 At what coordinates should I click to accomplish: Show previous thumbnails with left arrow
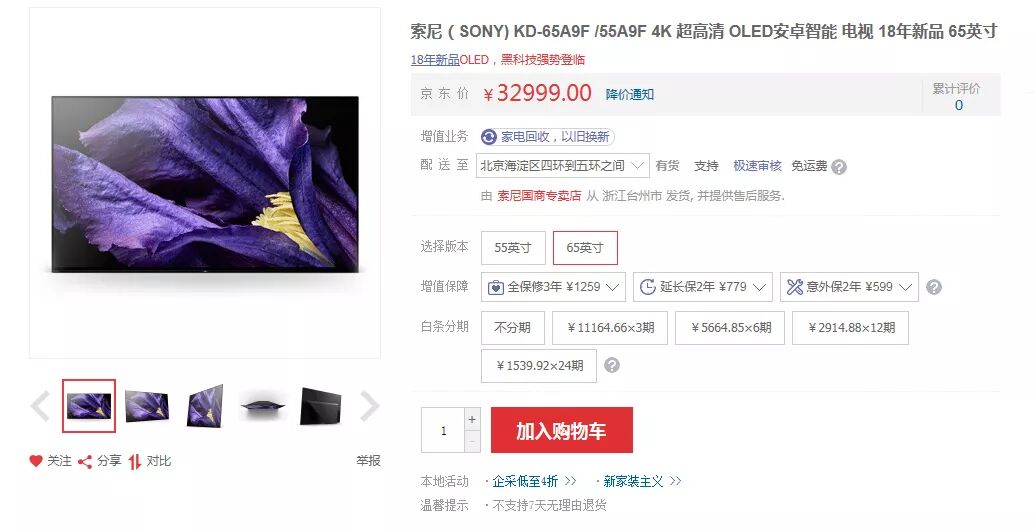coord(40,406)
